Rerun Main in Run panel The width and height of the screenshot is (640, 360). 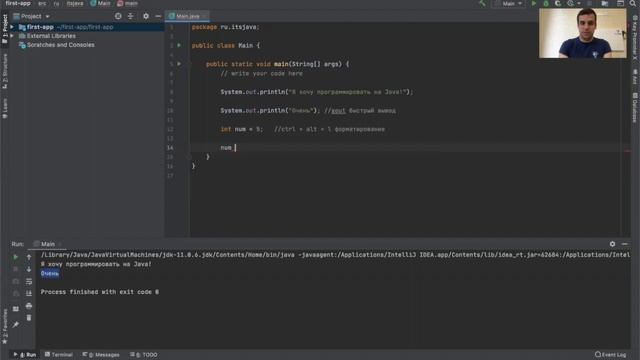(16, 257)
